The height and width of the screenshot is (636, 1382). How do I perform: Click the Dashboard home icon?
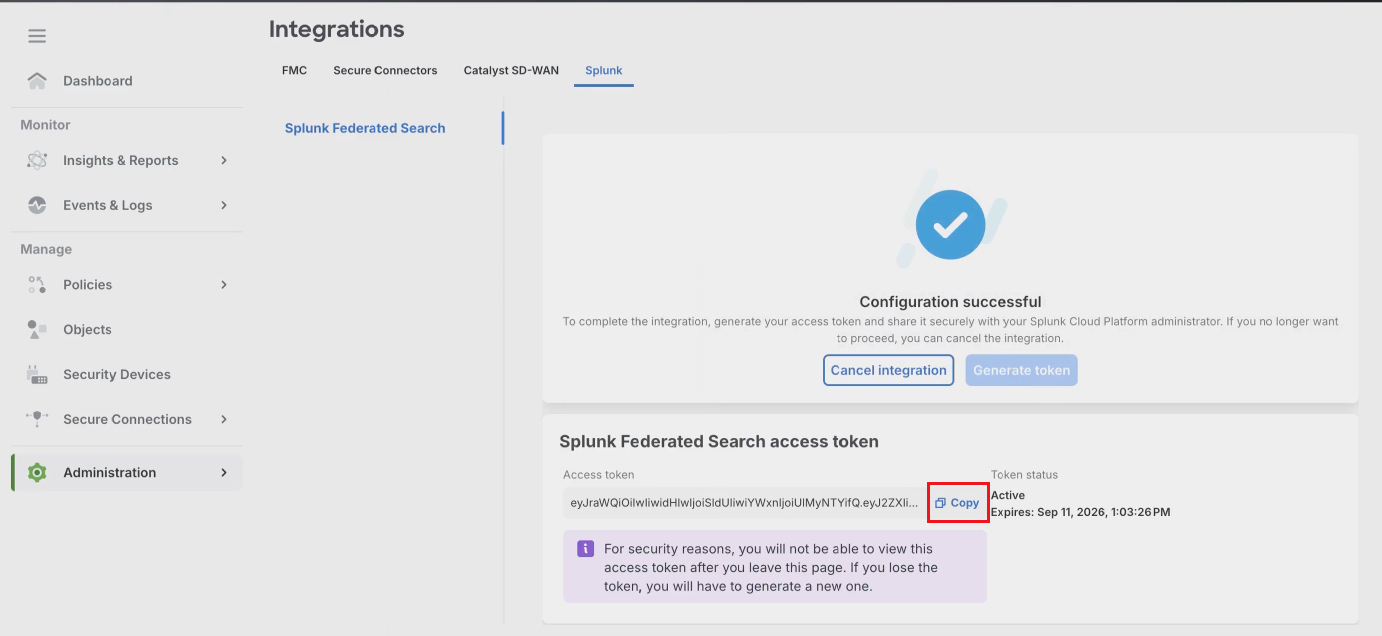pos(37,81)
